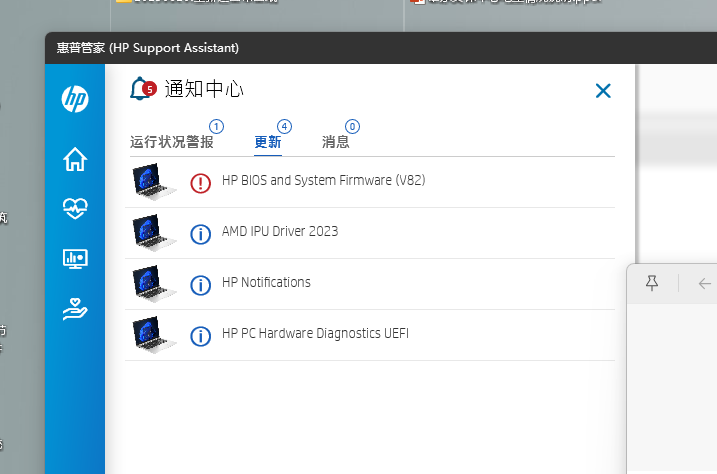Image resolution: width=717 pixels, height=474 pixels.
Task: Select the monitor diagnostics sidebar icon
Action: tap(75, 258)
